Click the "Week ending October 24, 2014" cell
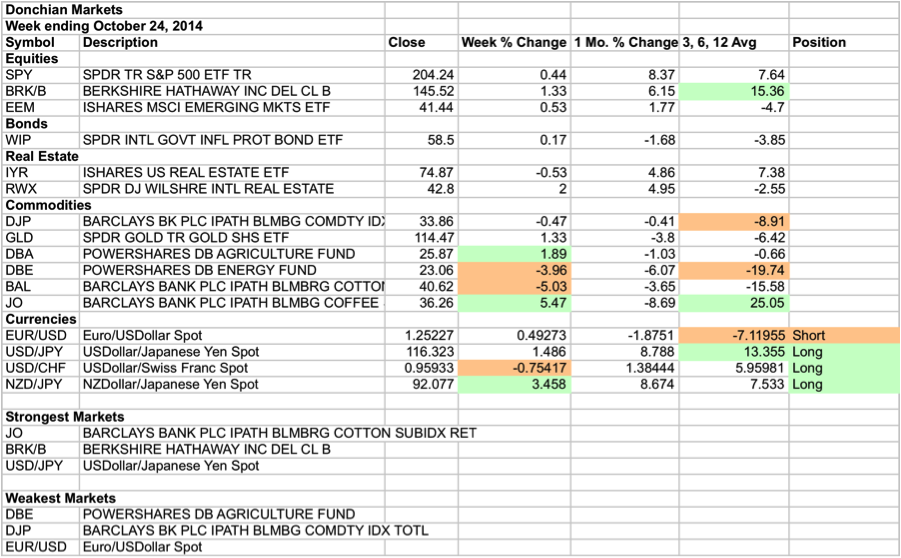Image resolution: width=901 pixels, height=558 pixels. [x=193, y=26]
